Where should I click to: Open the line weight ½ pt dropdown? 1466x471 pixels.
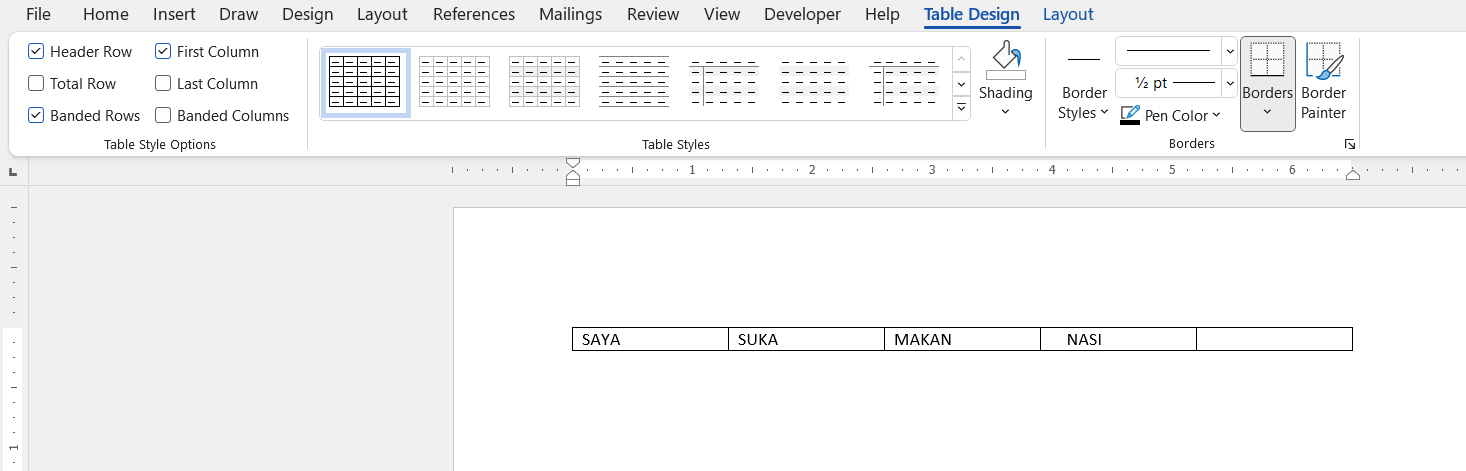1229,83
